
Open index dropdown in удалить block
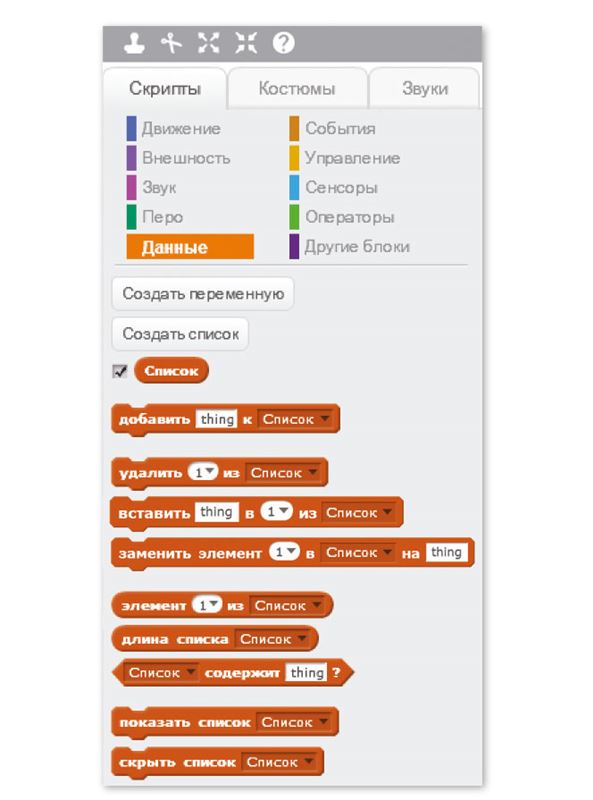tap(203, 472)
